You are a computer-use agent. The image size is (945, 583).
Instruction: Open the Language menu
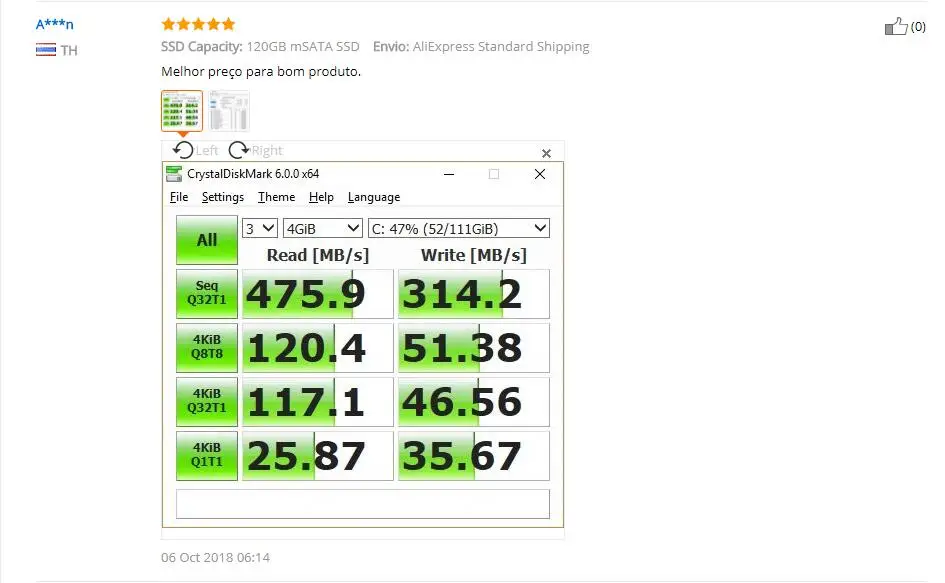(x=374, y=197)
